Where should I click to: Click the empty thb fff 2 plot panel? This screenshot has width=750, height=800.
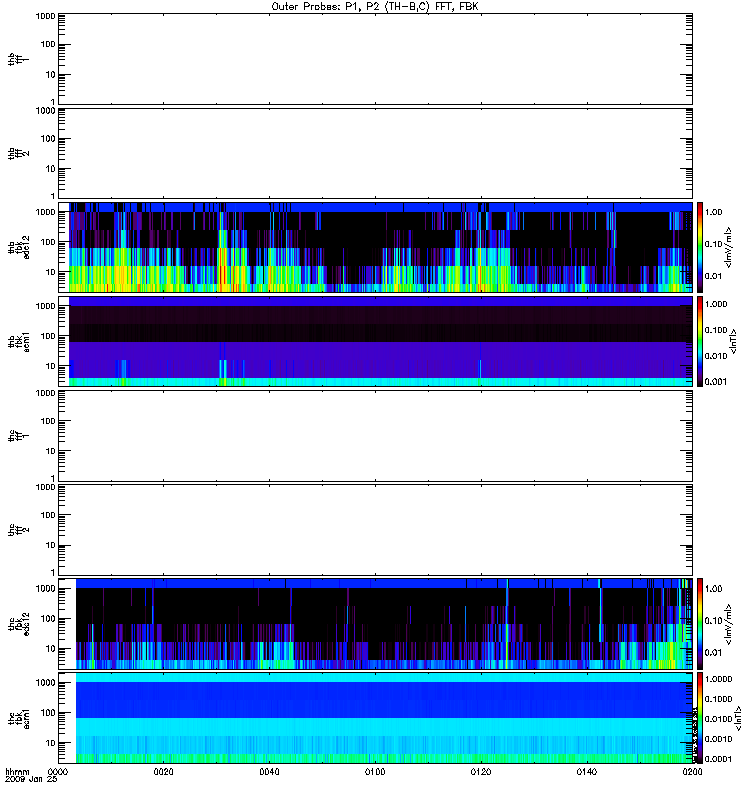[376, 154]
